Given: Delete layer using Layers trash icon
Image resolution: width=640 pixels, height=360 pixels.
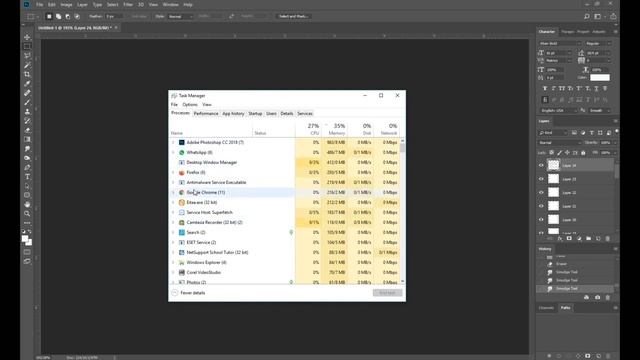Looking at the screenshot, I should [x=608, y=238].
